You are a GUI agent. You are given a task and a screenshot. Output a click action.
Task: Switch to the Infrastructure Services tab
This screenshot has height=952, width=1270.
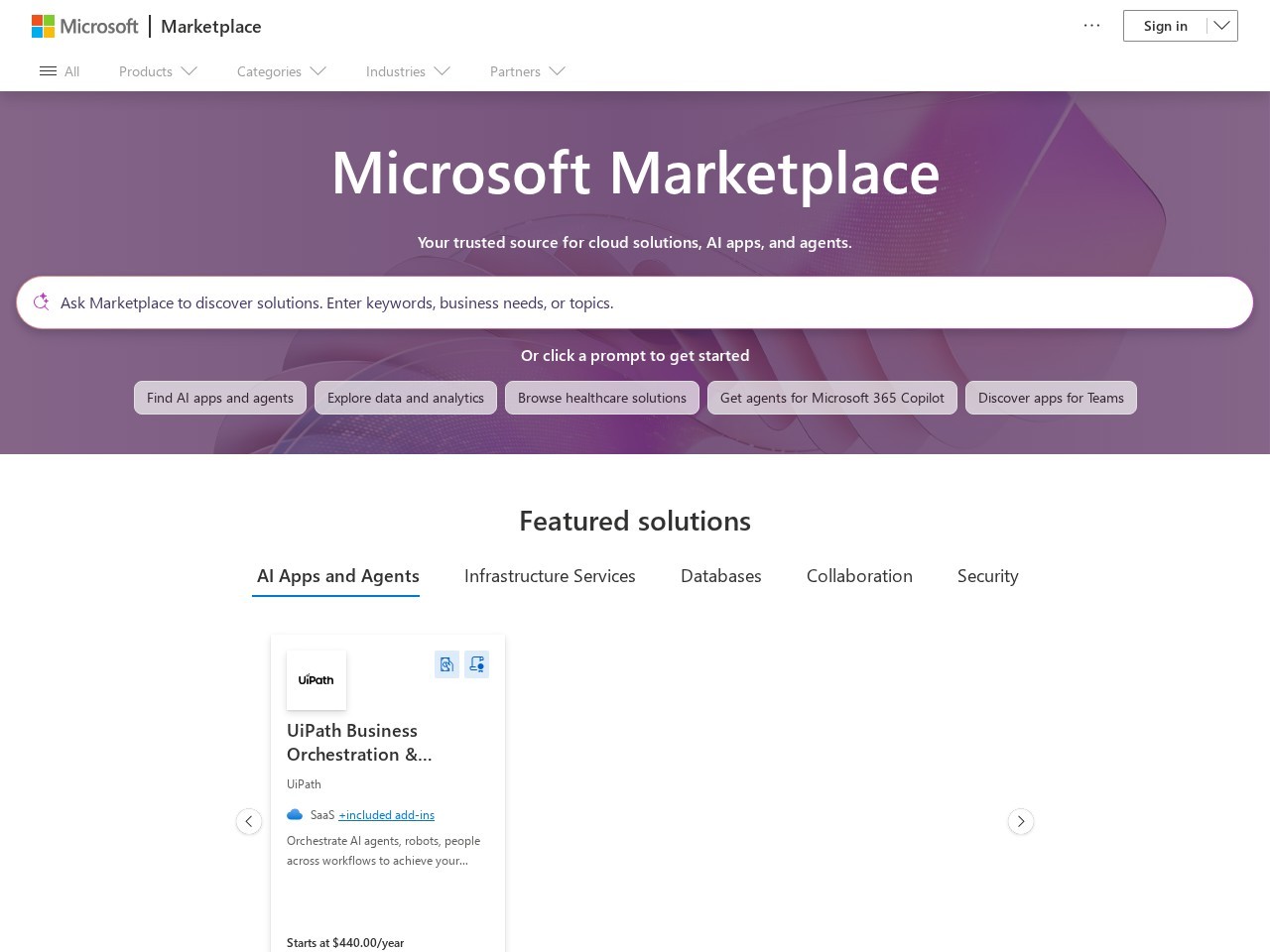[x=550, y=576]
